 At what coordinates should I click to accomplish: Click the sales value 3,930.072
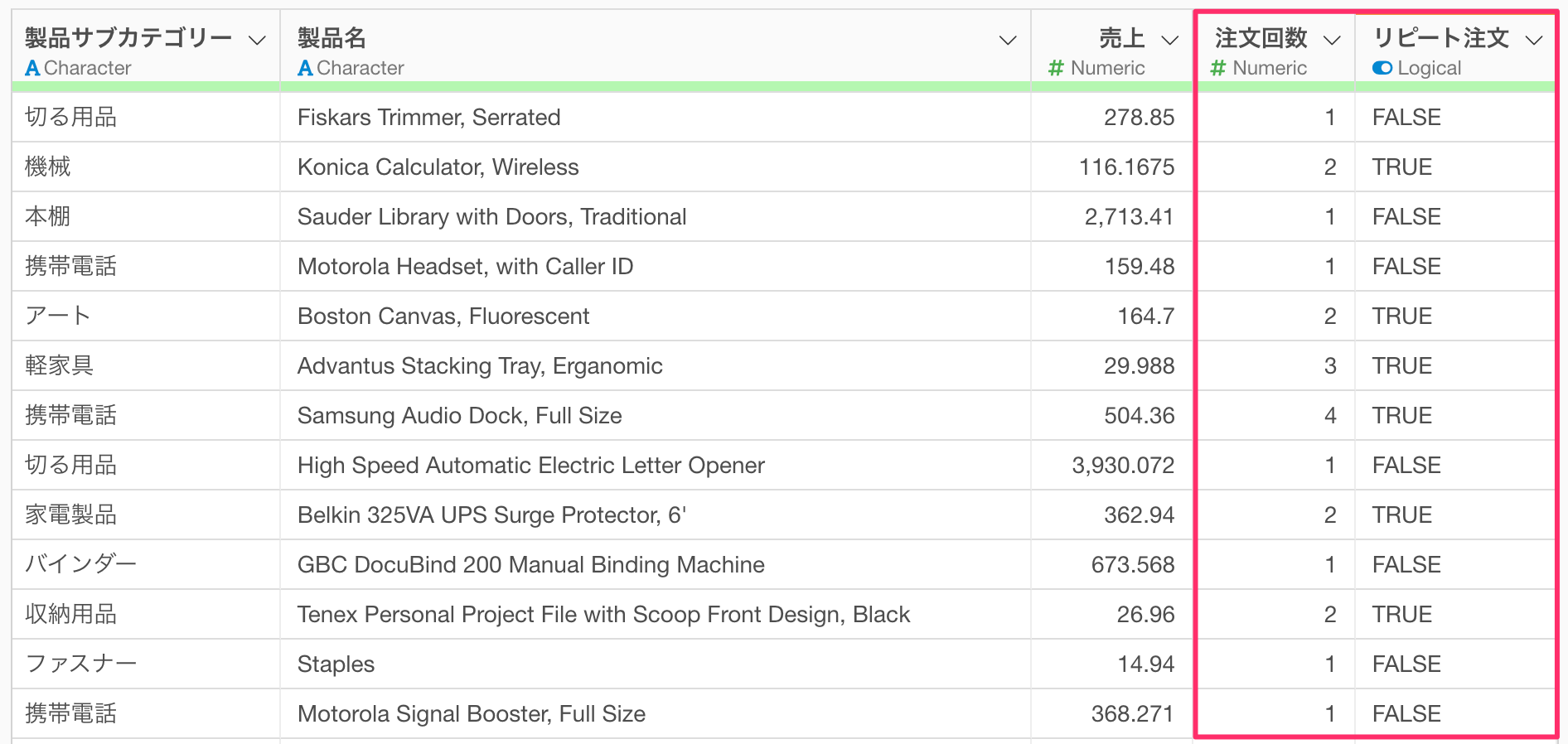(x=1123, y=466)
